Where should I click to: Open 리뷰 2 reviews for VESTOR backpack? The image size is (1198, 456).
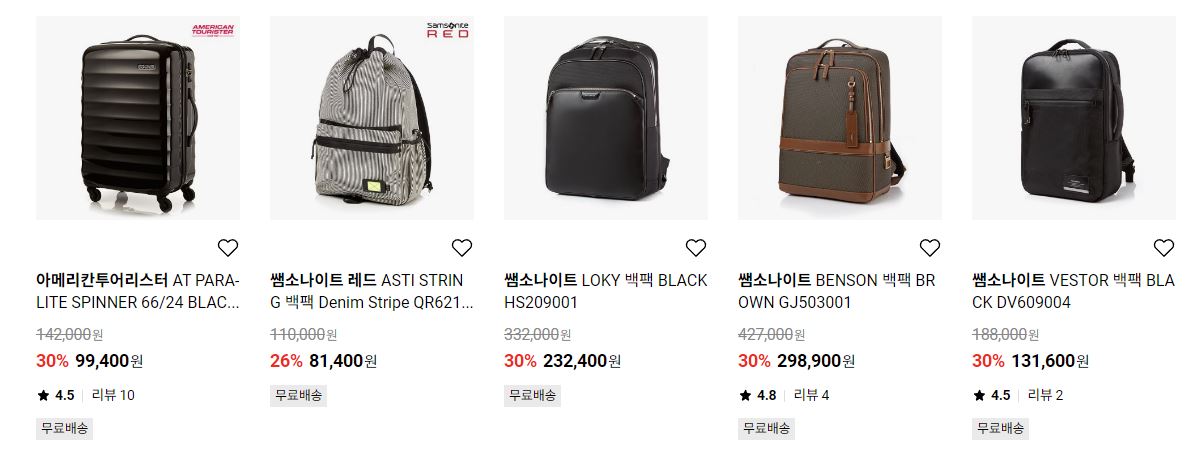click(1045, 395)
